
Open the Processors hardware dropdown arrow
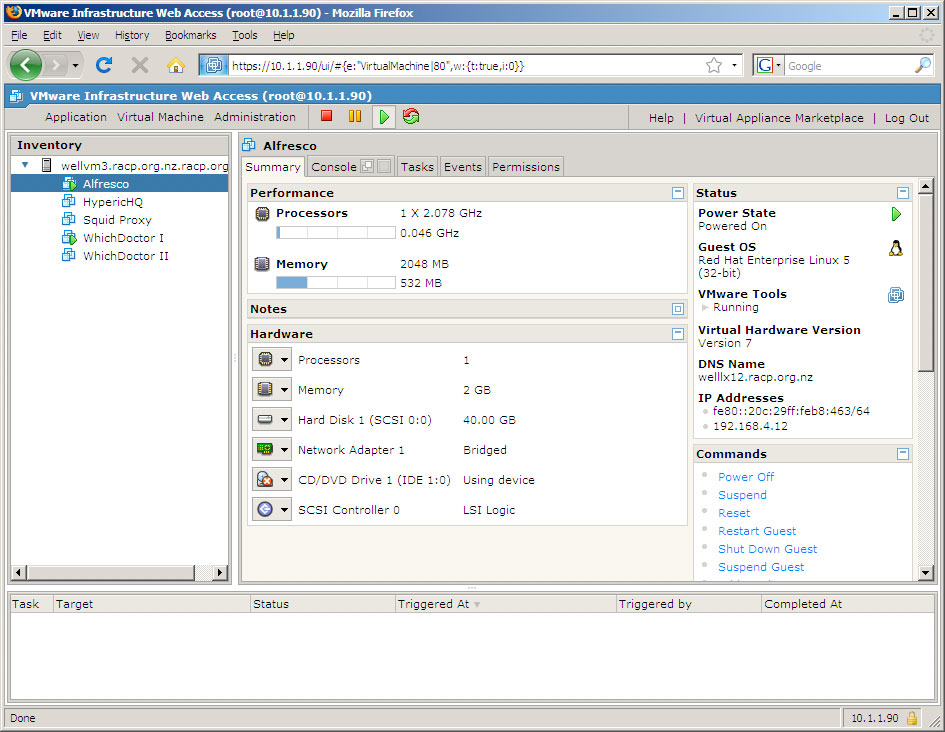[284, 360]
